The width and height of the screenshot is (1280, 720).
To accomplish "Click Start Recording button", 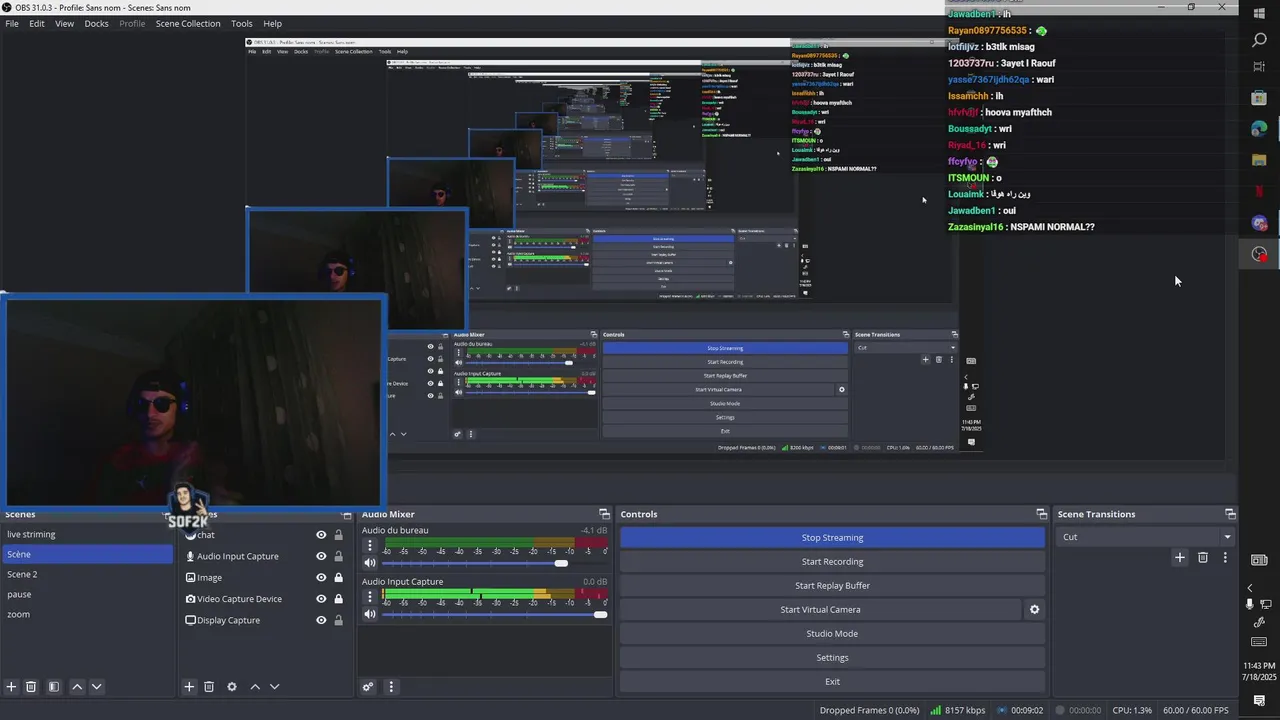I will click(x=832, y=562).
